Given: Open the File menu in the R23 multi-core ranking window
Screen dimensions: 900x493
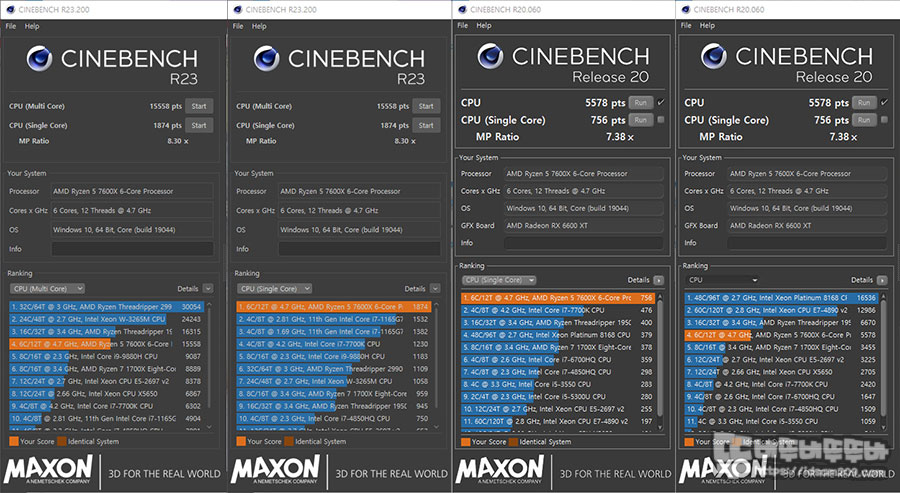Looking at the screenshot, I should click(11, 26).
